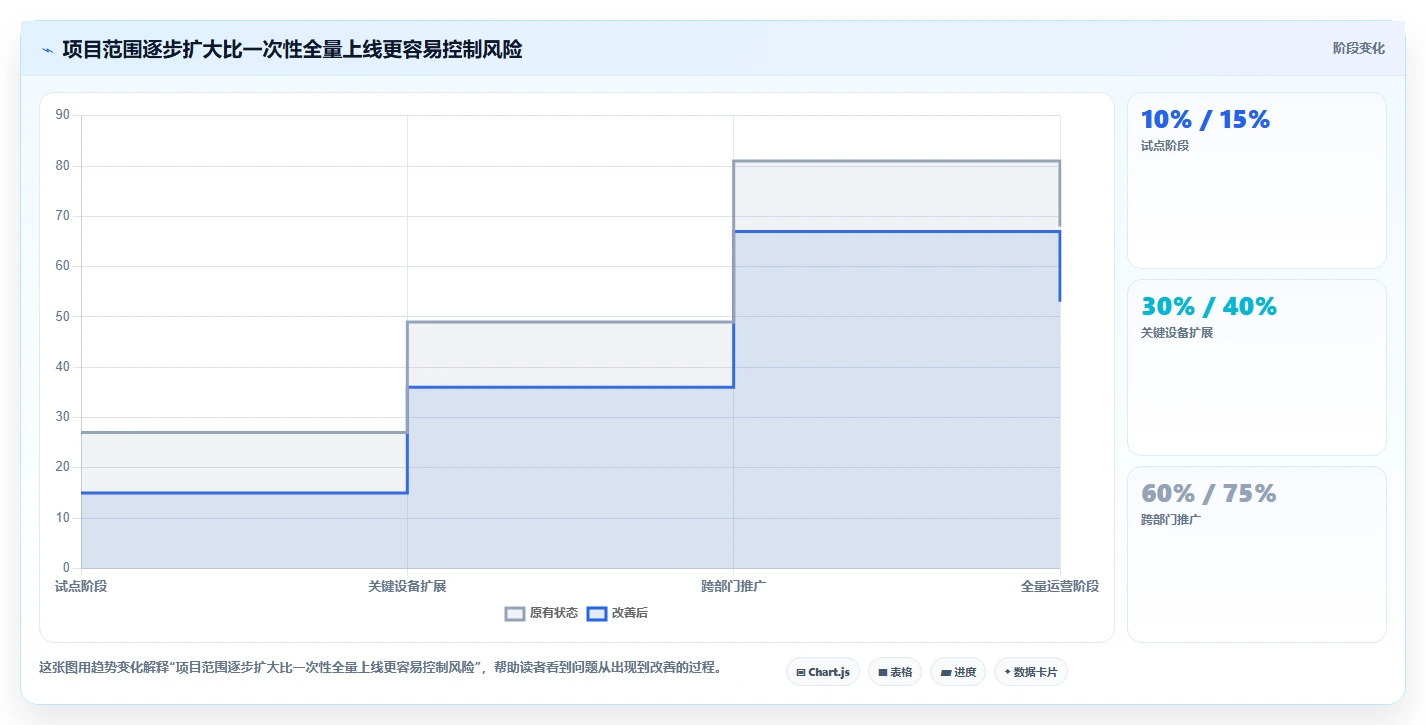Screen dimensions: 1426x725
Task: Click the icon inside the Chart.js chip
Action: [801, 673]
